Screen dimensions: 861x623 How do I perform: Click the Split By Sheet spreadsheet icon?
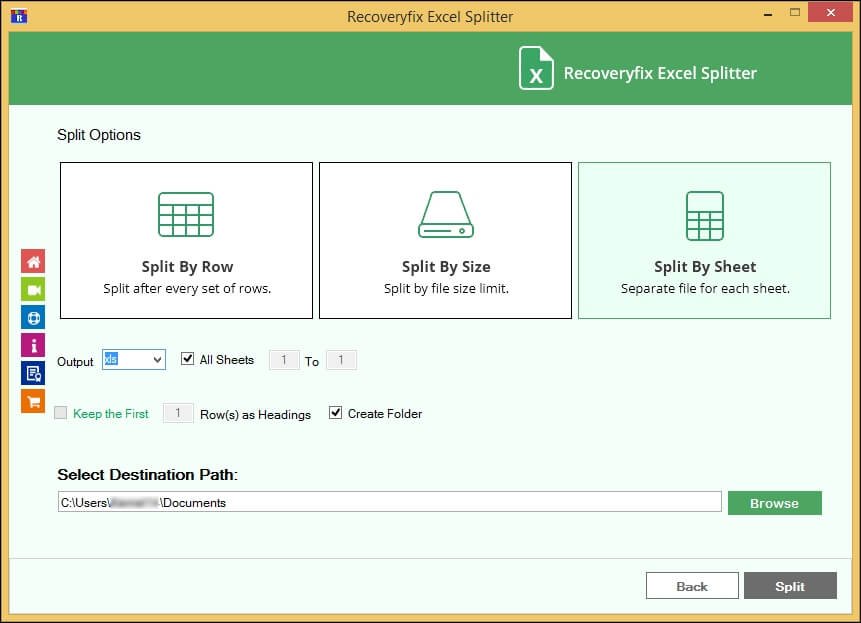coord(705,216)
